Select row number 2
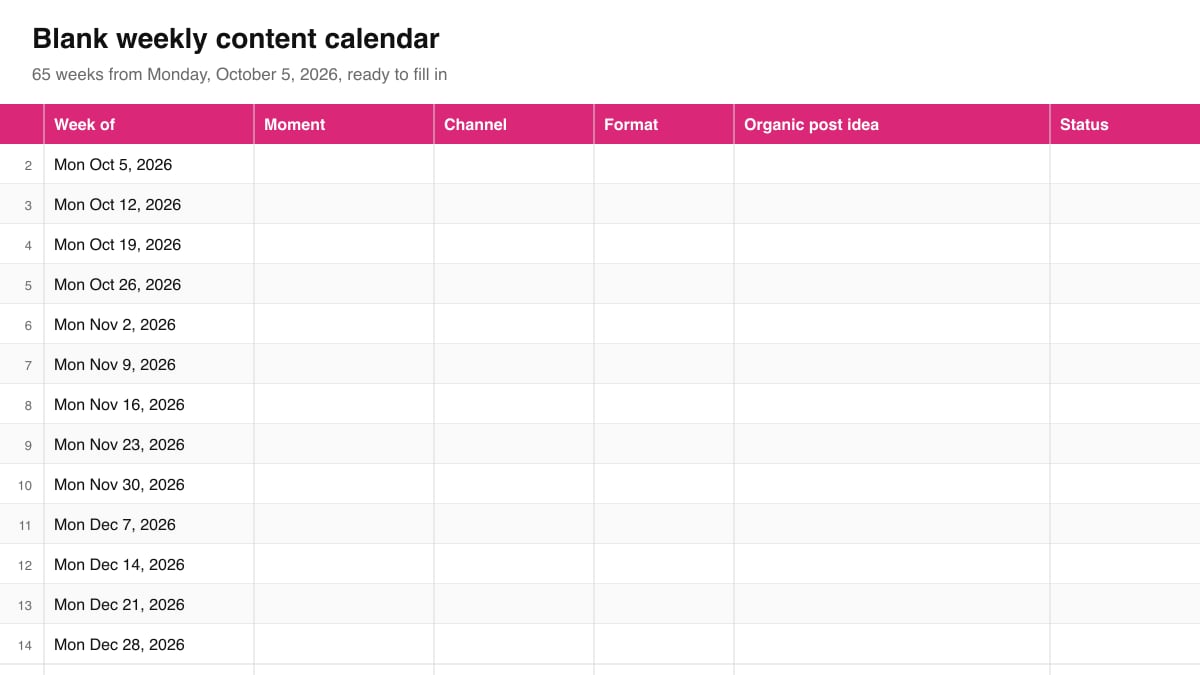This screenshot has height=675, width=1200. tap(22, 164)
